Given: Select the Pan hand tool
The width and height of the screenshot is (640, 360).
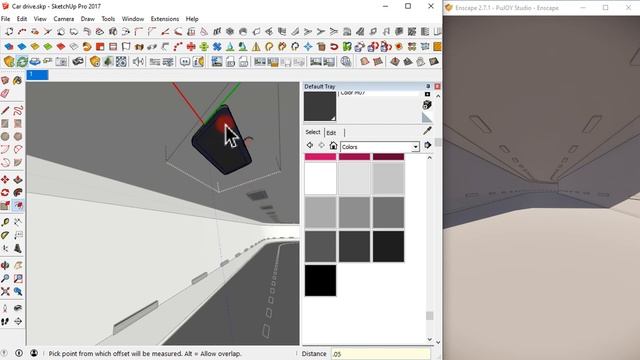Looking at the screenshot, I should point(18,266).
